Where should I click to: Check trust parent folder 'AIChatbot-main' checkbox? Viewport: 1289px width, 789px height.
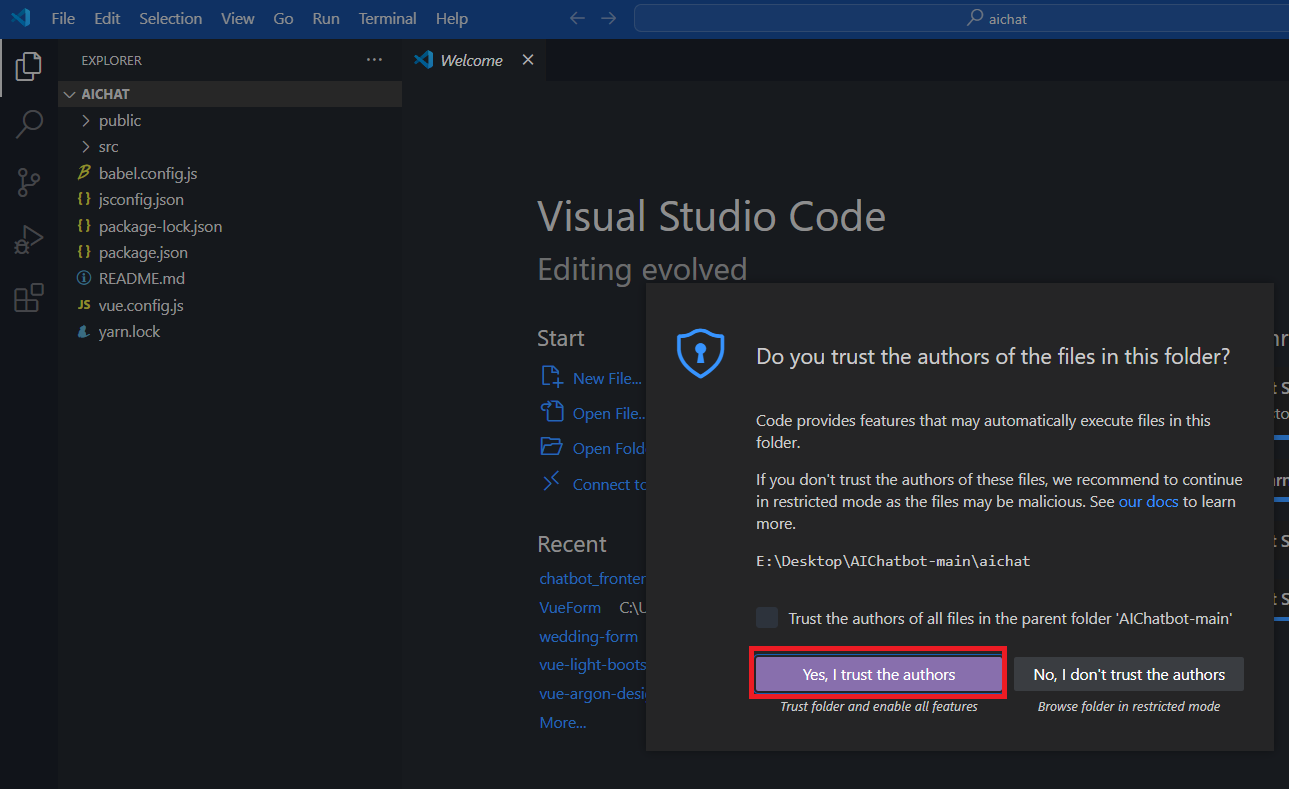pos(767,618)
